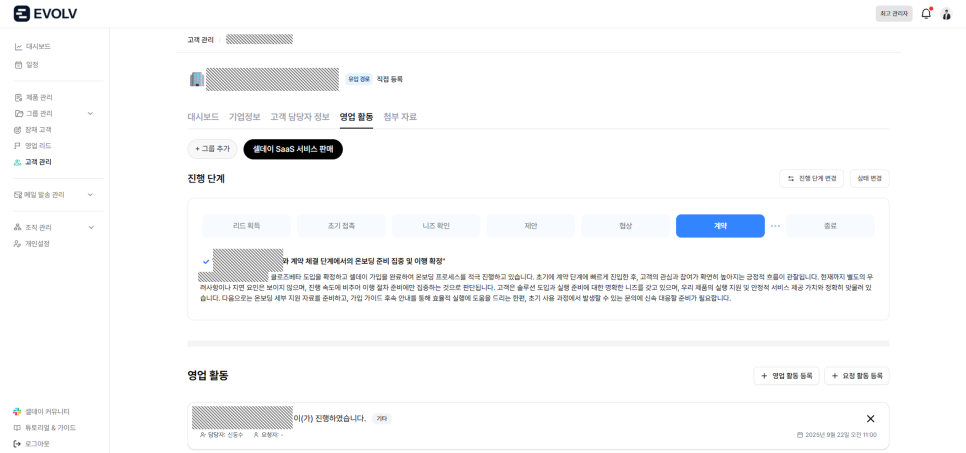Switch to the 기업정보 tab
The height and width of the screenshot is (453, 966).
click(x=245, y=116)
